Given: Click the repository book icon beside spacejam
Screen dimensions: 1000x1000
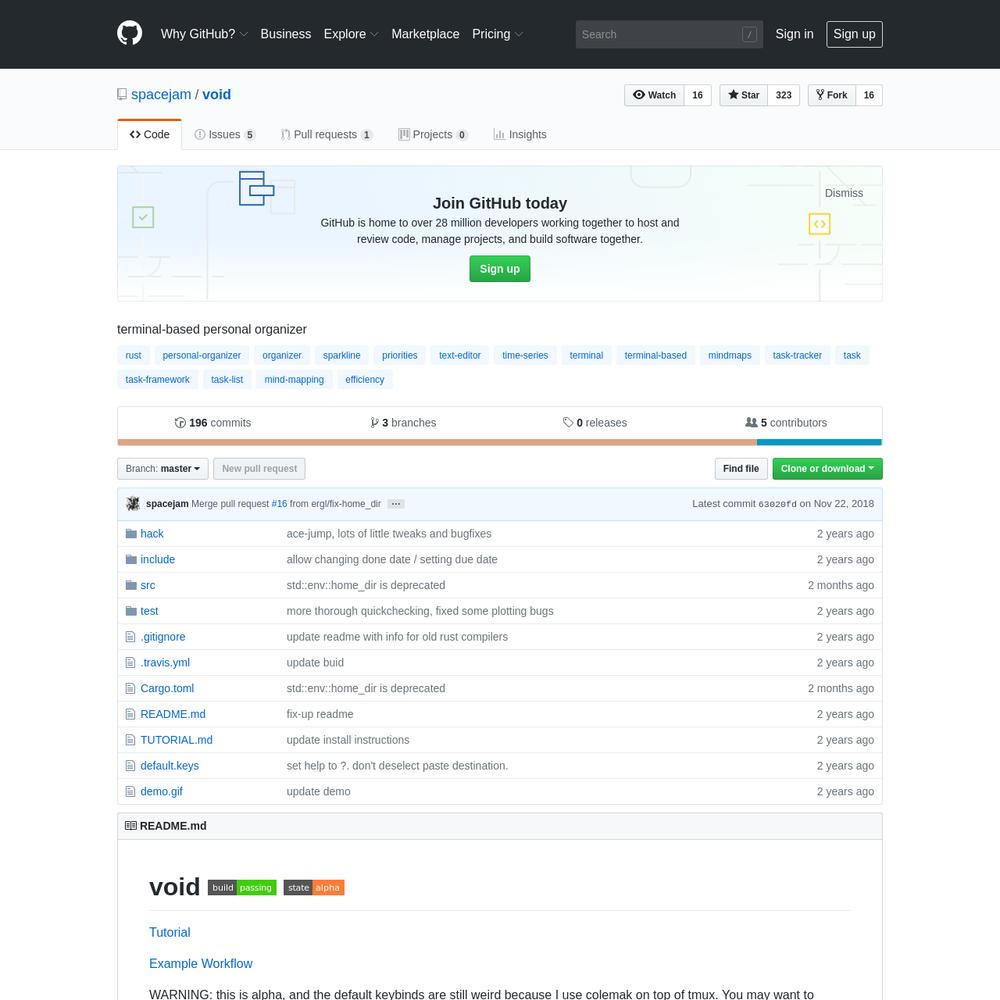Looking at the screenshot, I should (x=122, y=94).
